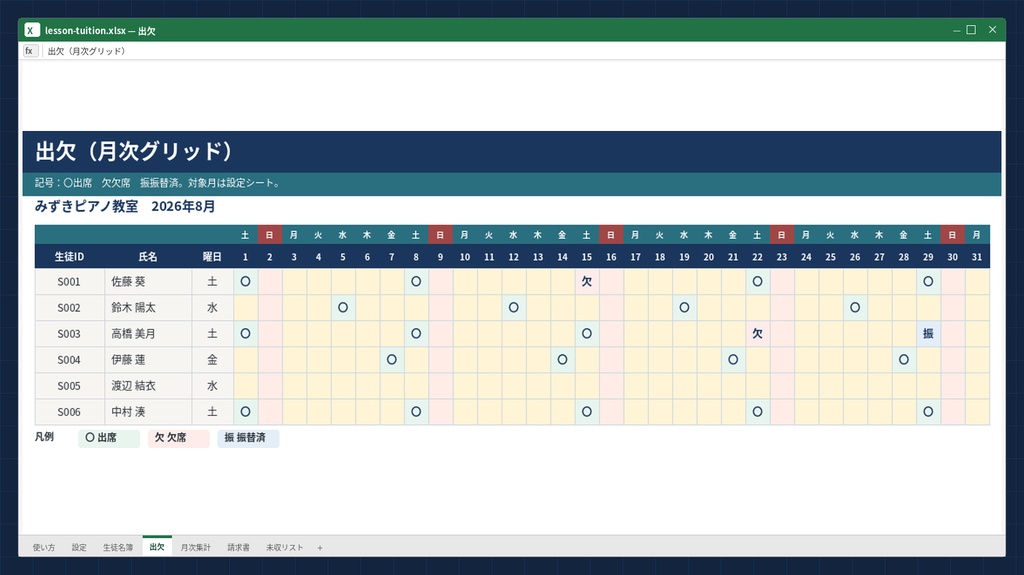Select the legend note row starting 記号
The height and width of the screenshot is (575, 1024).
pos(511,184)
